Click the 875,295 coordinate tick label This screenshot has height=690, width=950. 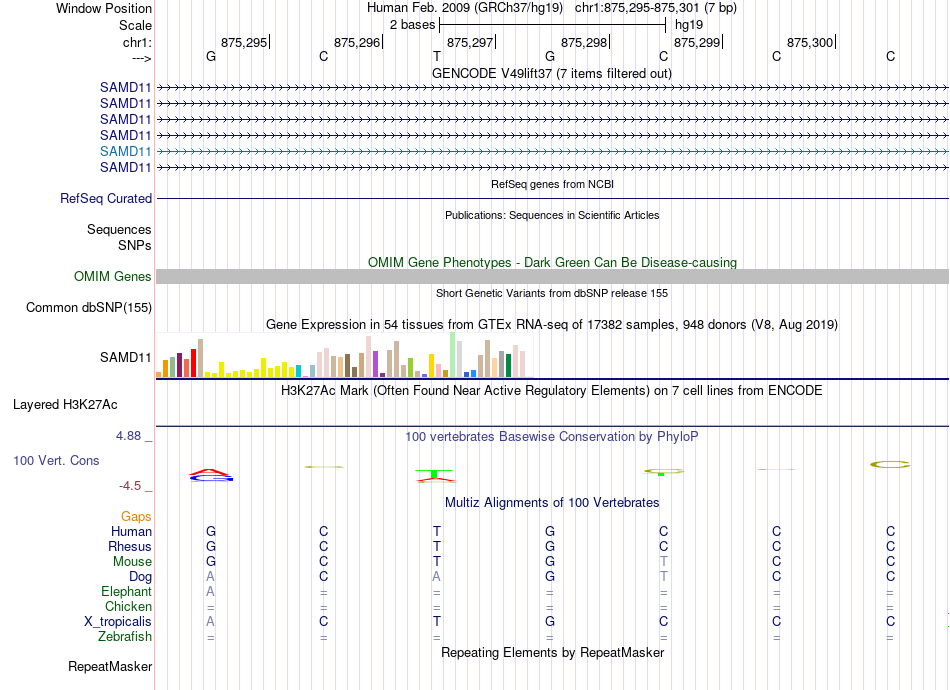pos(244,42)
